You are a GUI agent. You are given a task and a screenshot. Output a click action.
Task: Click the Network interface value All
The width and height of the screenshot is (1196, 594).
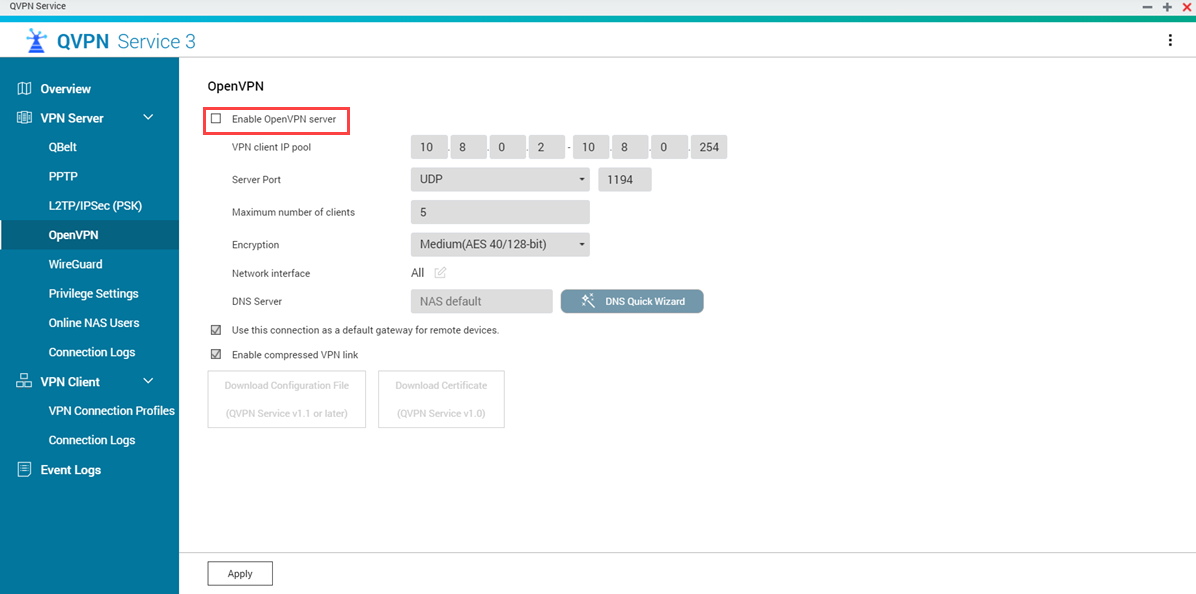coord(417,273)
